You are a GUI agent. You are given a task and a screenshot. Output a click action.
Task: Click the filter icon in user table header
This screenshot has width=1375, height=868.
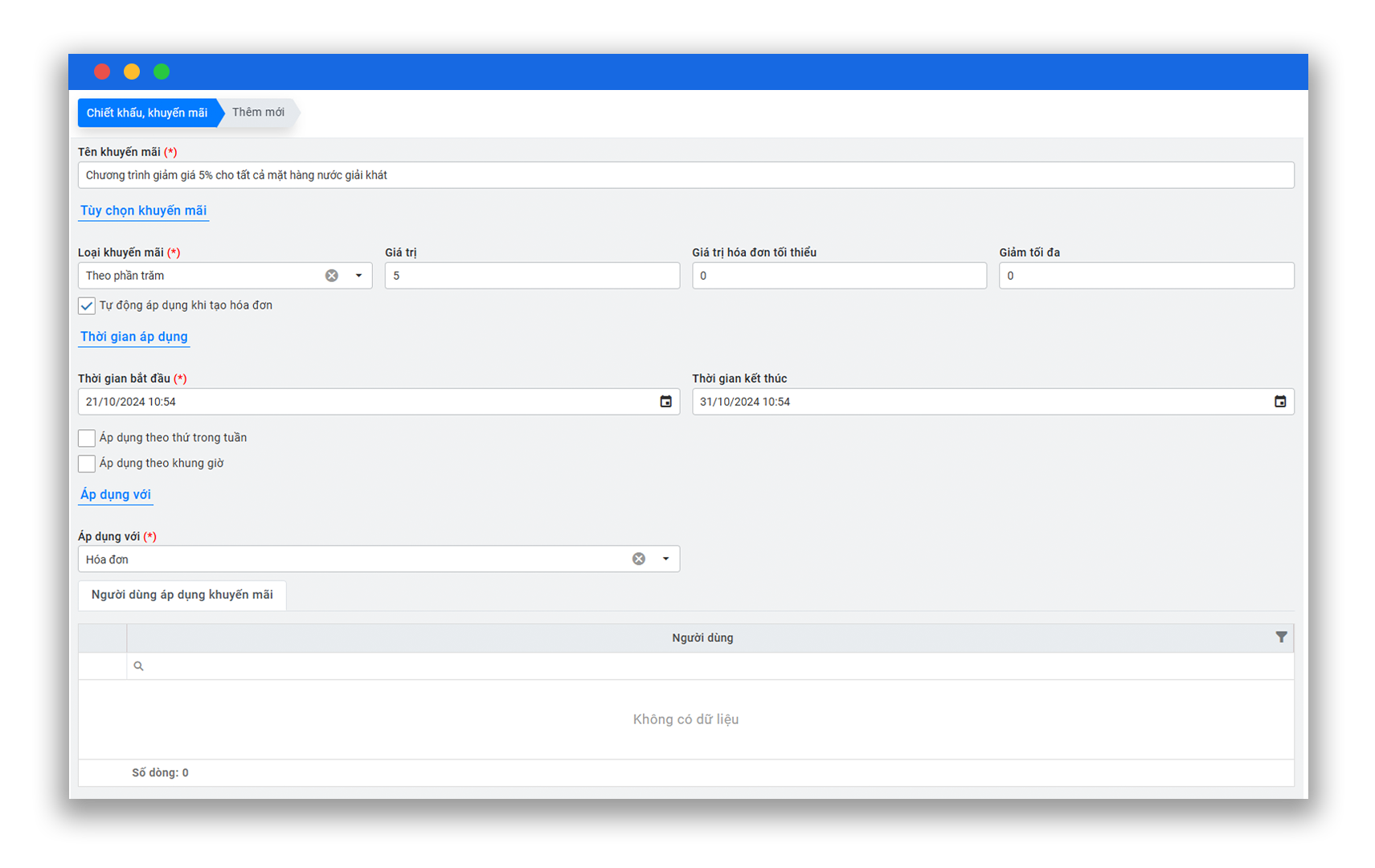click(1281, 637)
